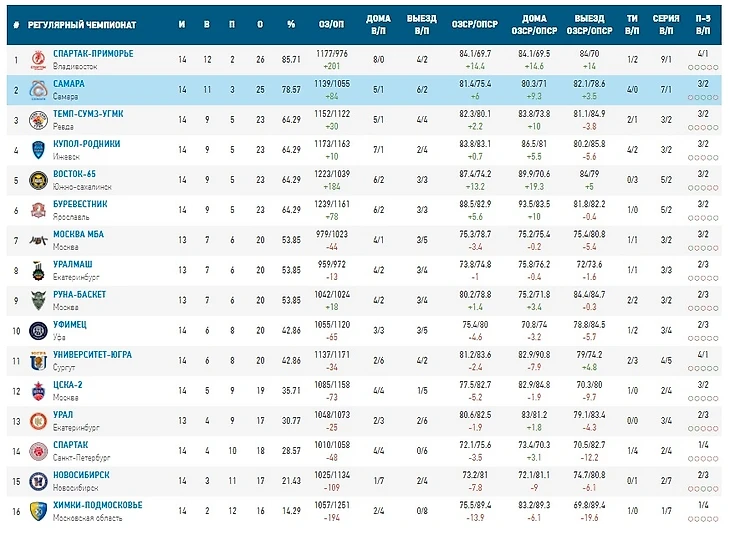Open the Урал team name link
Image resolution: width=730 pixels, height=534 pixels.
64,415
